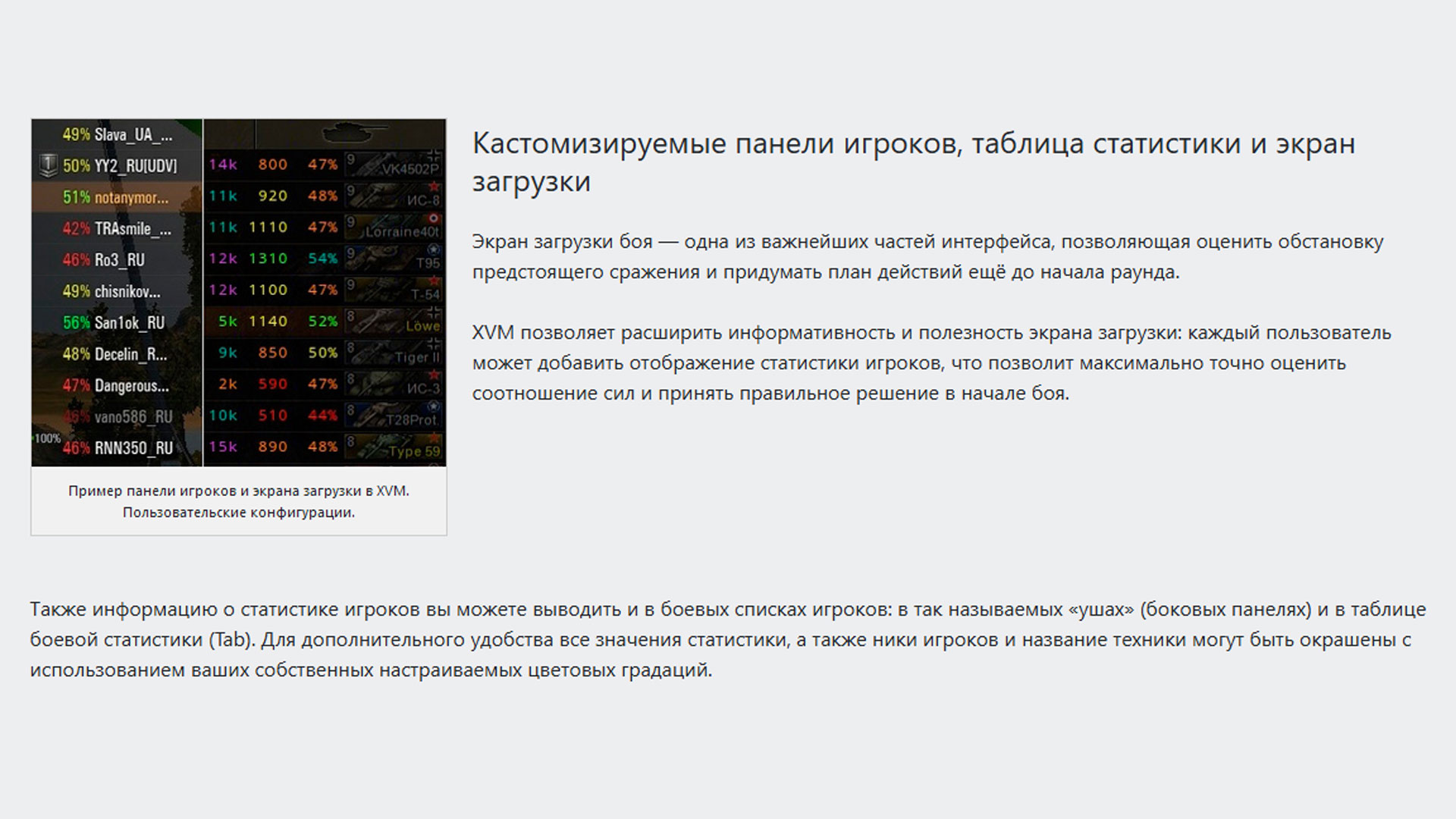Click player name chisnikov...
The width and height of the screenshot is (1456, 819).
pyautogui.click(x=127, y=291)
